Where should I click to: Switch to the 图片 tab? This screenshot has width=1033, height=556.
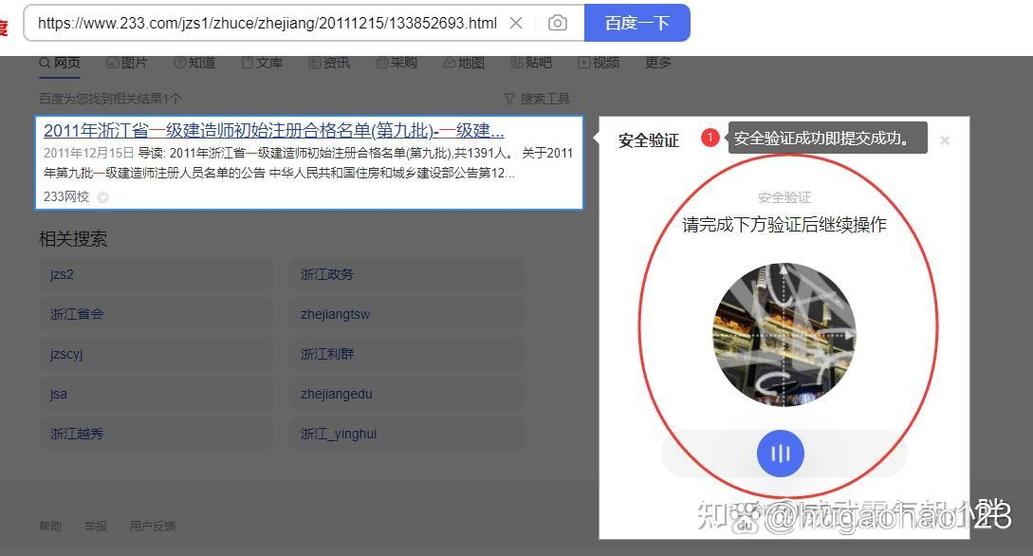[127, 63]
